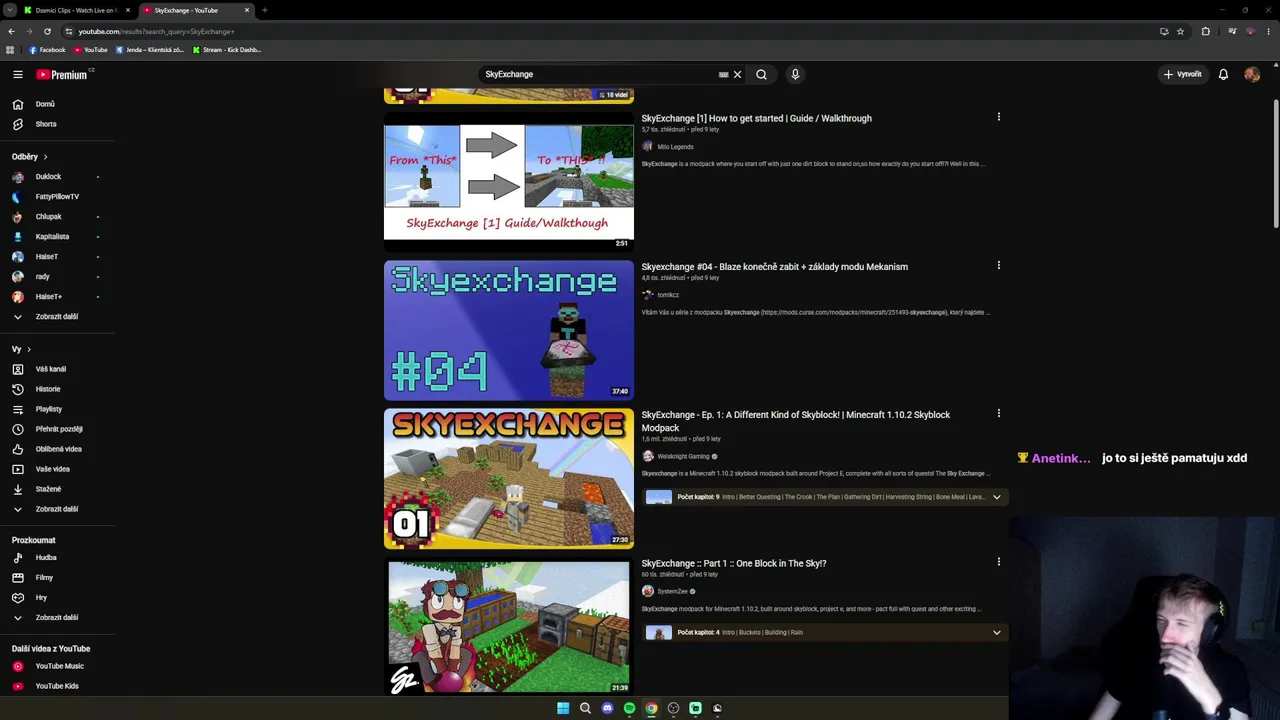Open the SkyExchange Guide/Walkthrough video thumbnail
This screenshot has height=720, width=1280.
tap(509, 182)
